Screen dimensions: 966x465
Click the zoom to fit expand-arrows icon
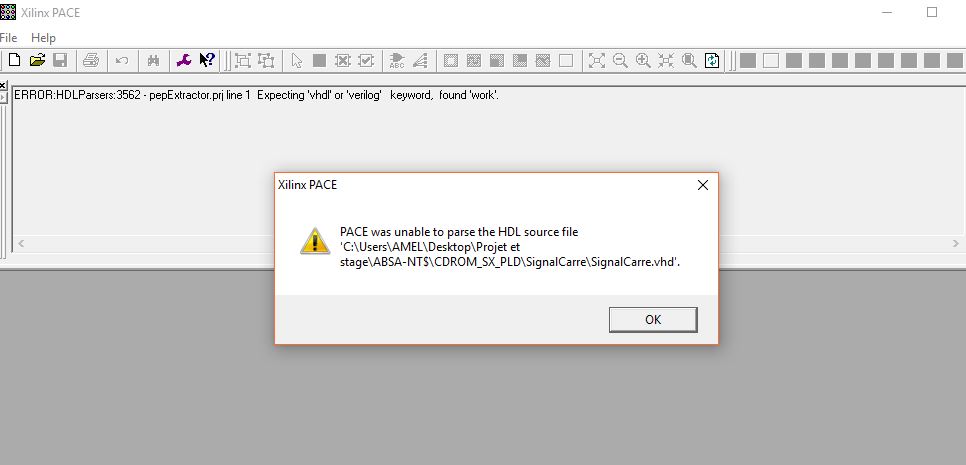pyautogui.click(x=596, y=60)
